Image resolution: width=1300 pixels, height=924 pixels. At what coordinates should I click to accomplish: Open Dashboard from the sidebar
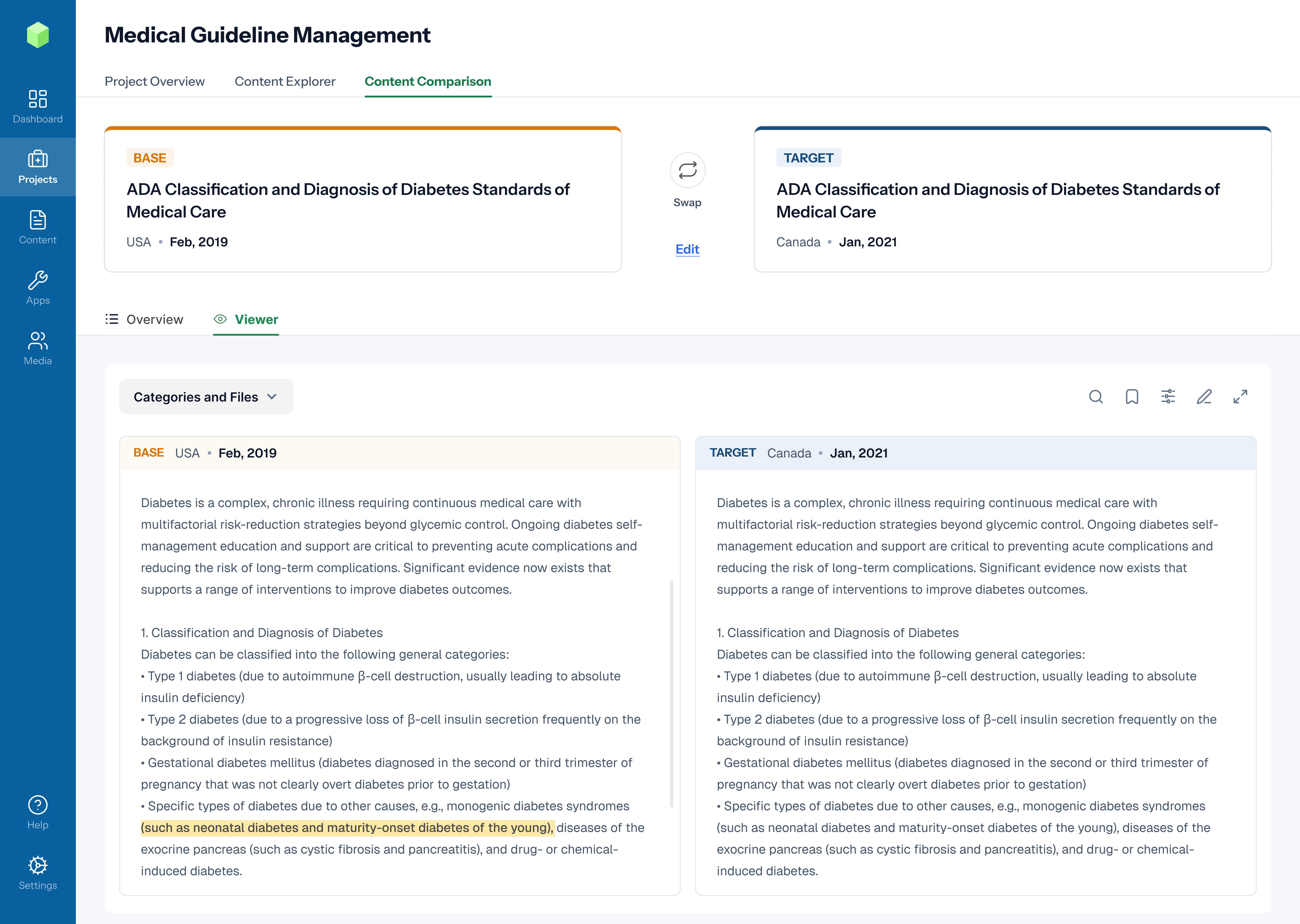coord(37,107)
